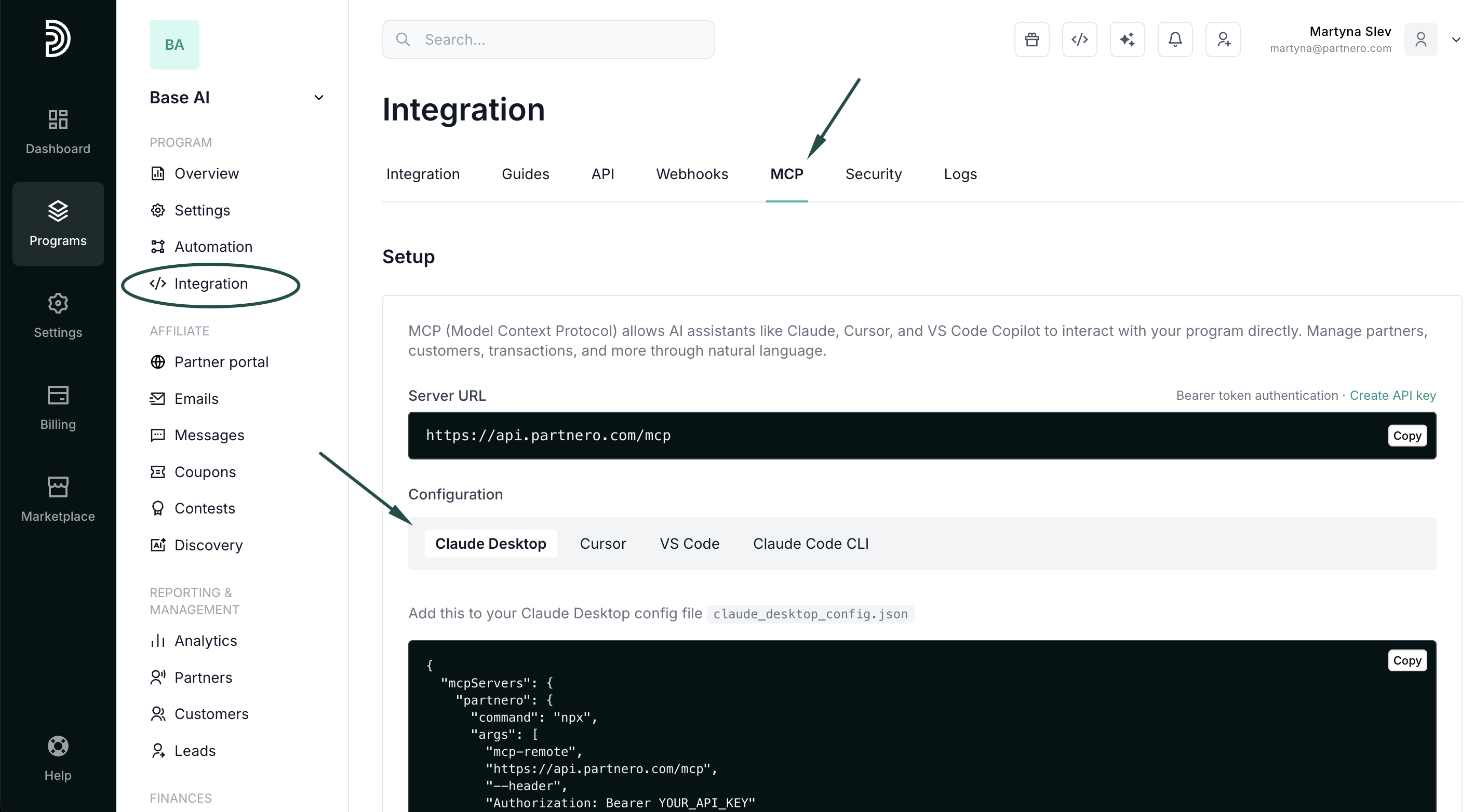Click the AI sparkles icon
Screen dimensions: 1474x812
coord(1127,39)
